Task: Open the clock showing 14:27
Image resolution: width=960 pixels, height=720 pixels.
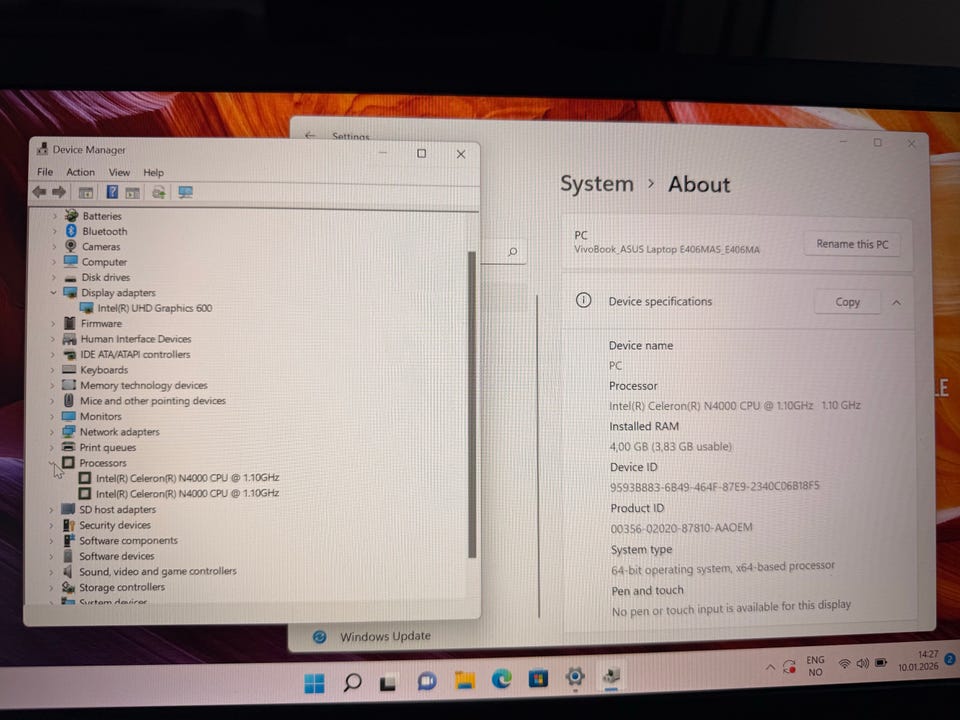Action: pos(918,660)
